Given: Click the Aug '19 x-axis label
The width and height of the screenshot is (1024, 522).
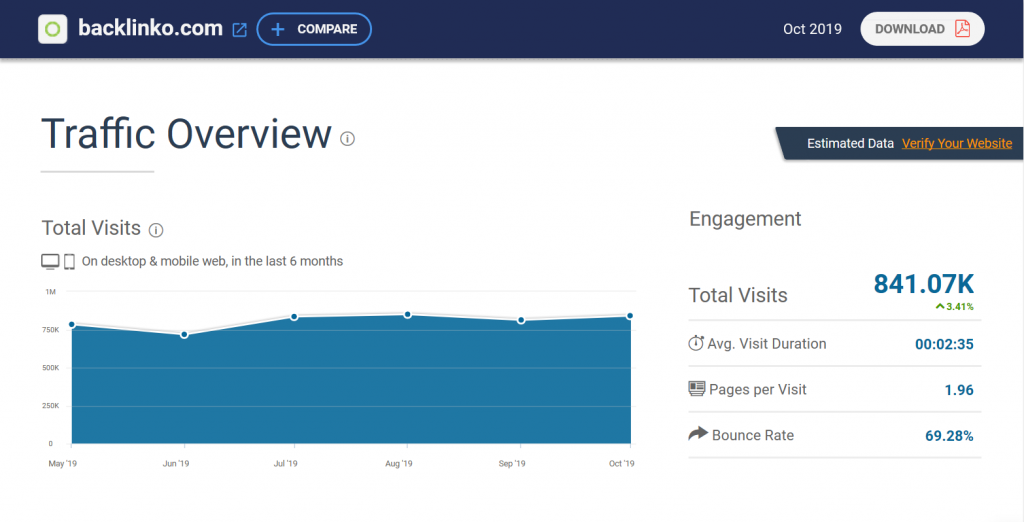Looking at the screenshot, I should [399, 464].
